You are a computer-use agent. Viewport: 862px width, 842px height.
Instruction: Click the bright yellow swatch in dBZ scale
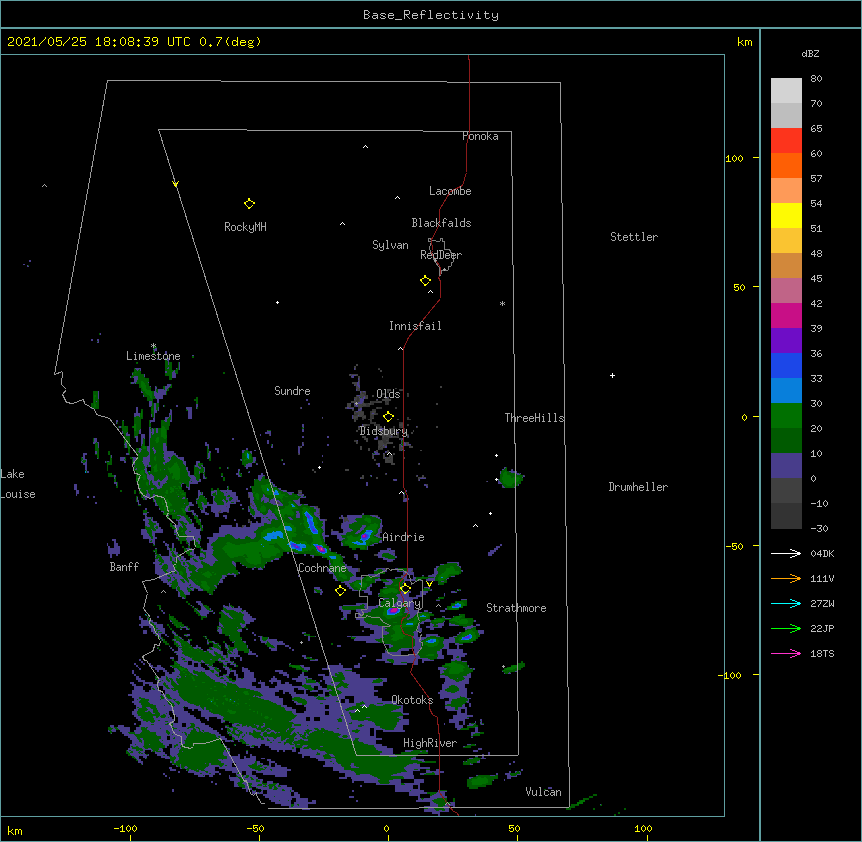click(x=786, y=215)
